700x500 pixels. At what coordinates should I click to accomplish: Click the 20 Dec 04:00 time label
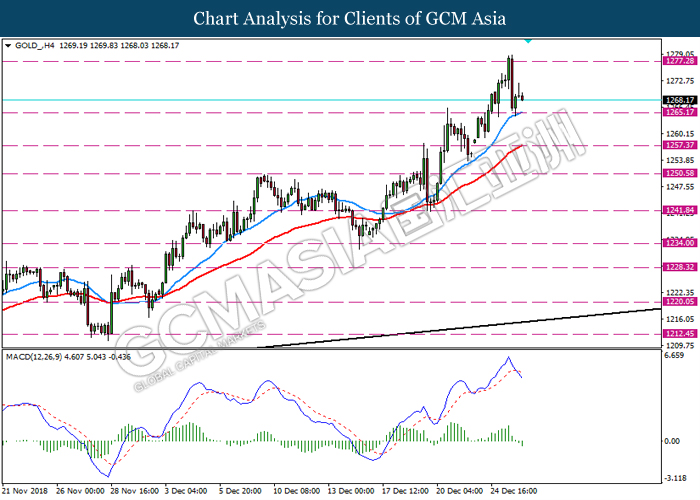(x=459, y=491)
